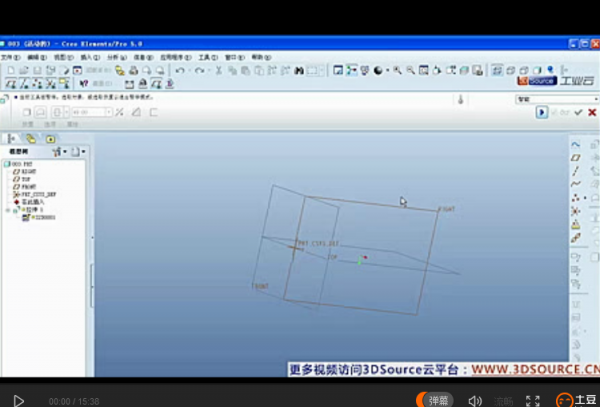
Task: Open the 放置 (Placement) dashboard tab
Action: (28, 124)
